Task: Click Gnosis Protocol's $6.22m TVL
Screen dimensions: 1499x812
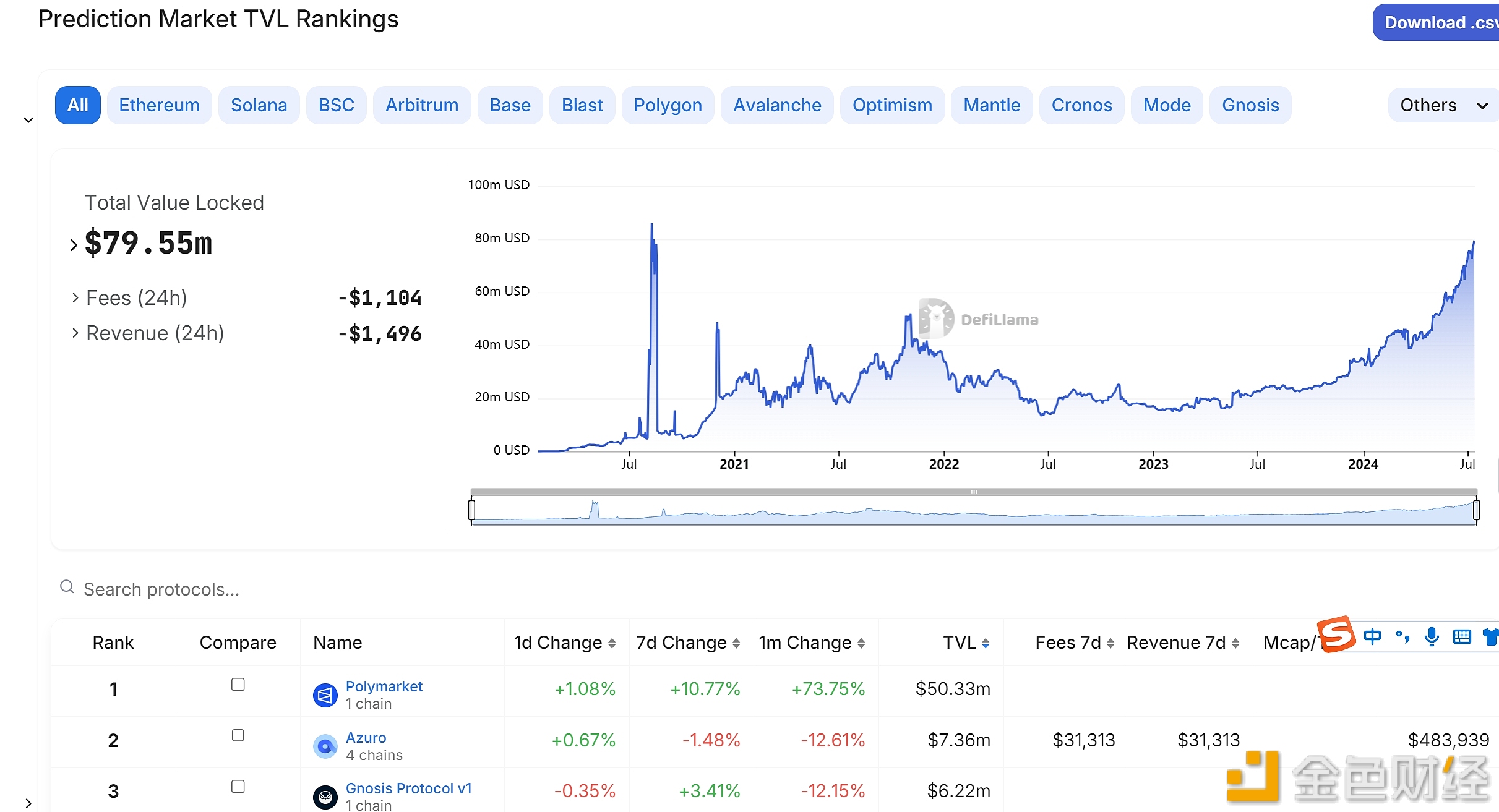Action: pos(959,791)
